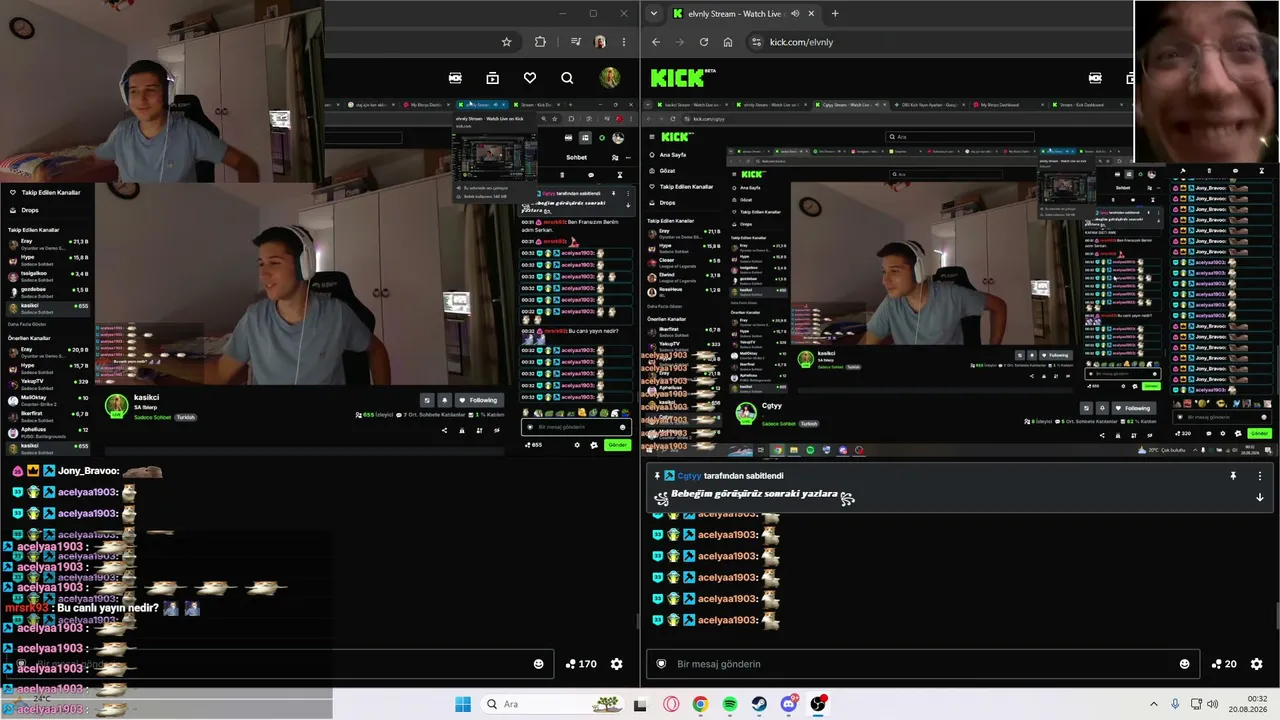Toggle notification bell for Cgtyy channel
Viewport: 1280px width, 720px height.
(1102, 408)
